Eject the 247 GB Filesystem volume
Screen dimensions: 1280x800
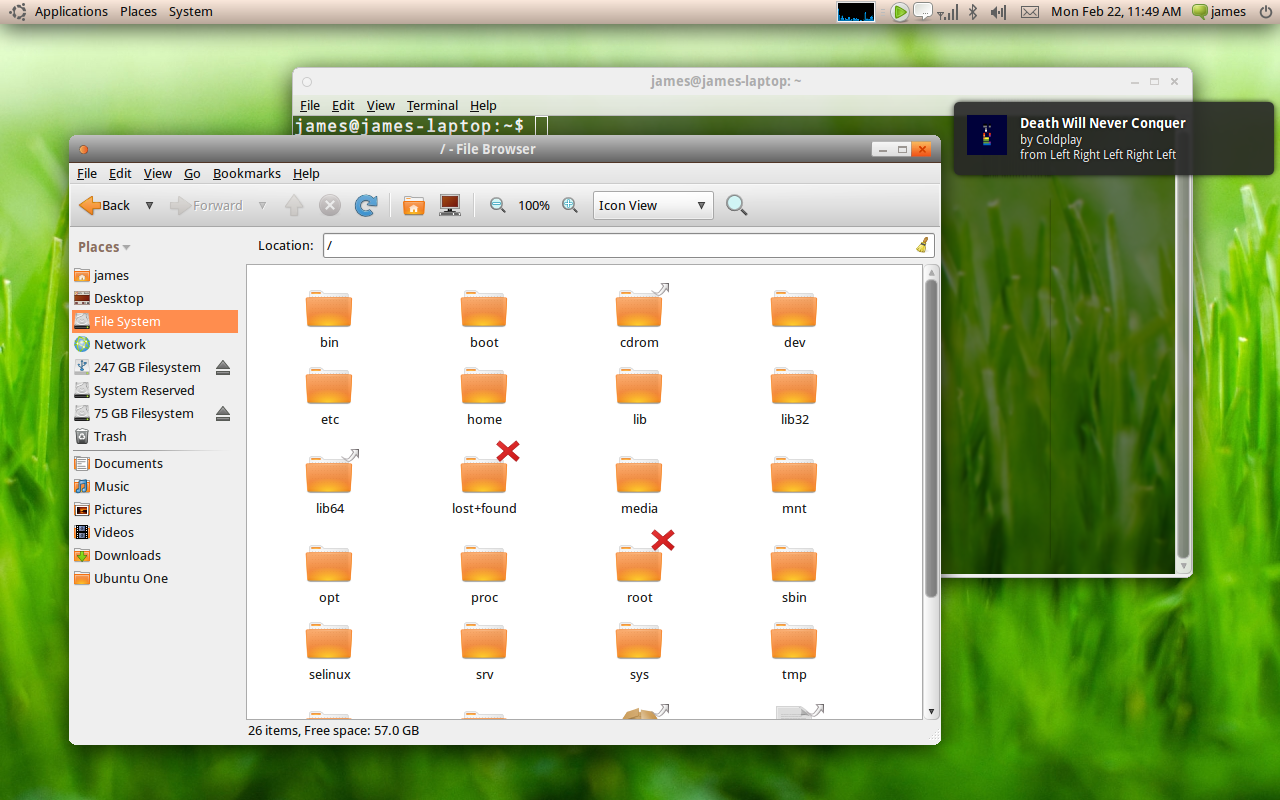[223, 367]
